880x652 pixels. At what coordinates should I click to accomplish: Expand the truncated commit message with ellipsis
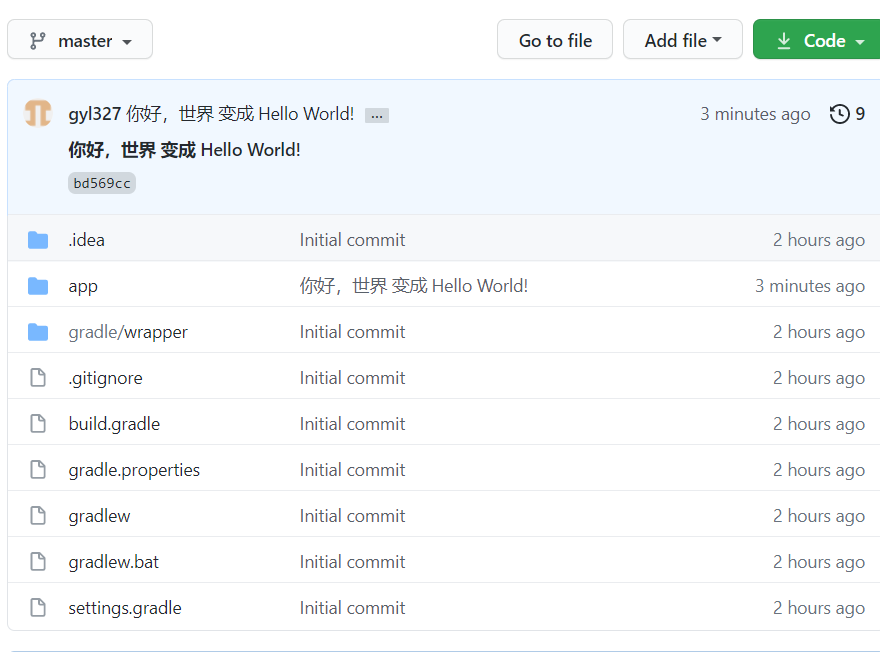[x=376, y=114]
